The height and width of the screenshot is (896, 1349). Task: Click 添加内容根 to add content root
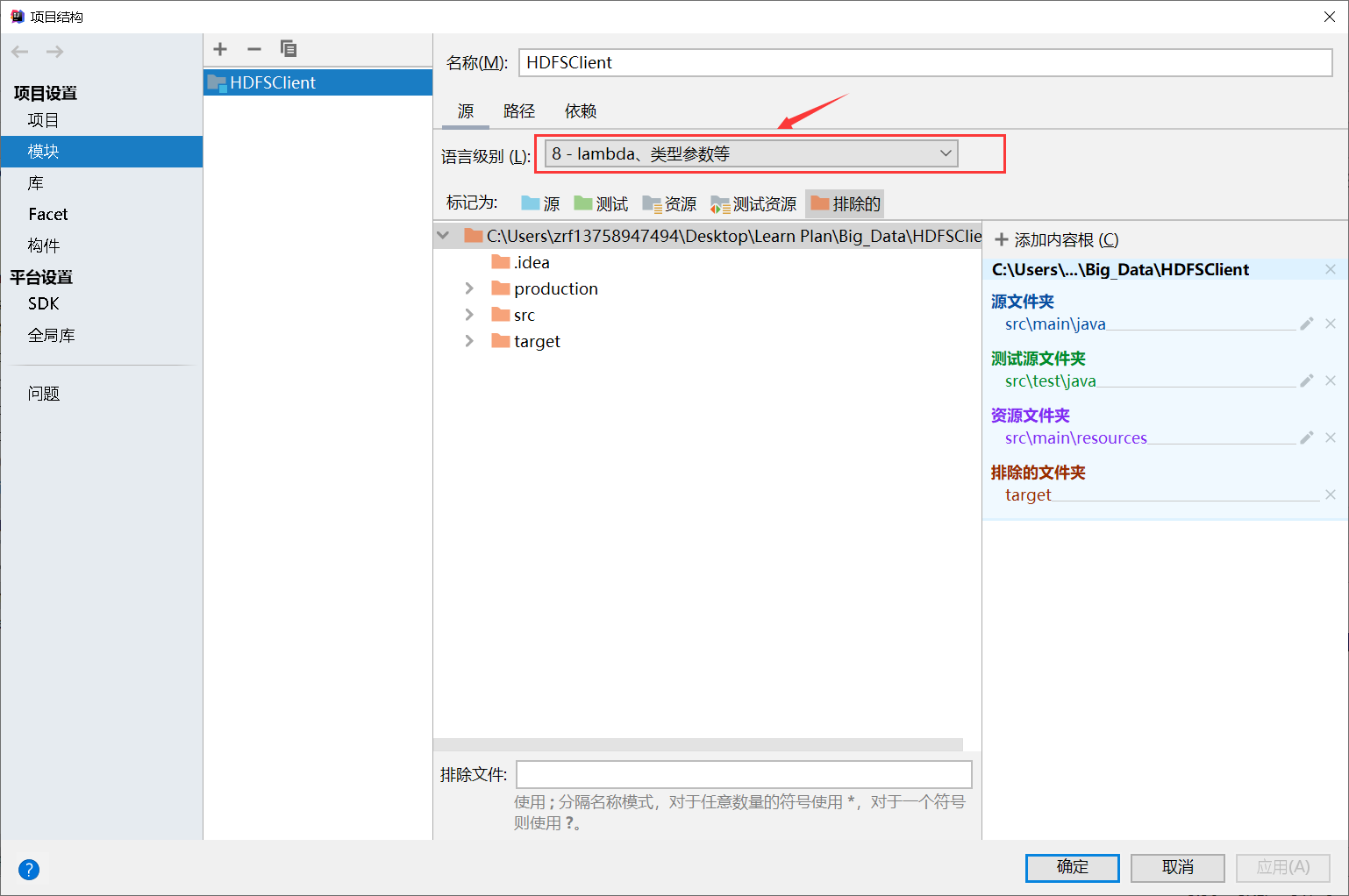1057,239
